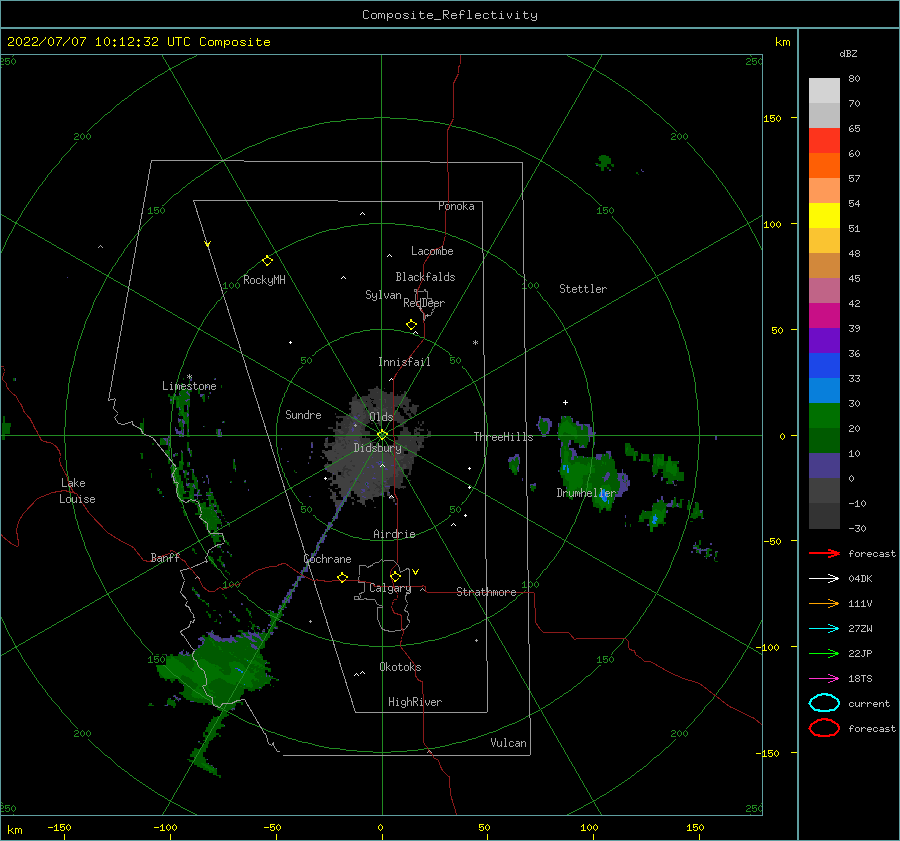Click the light blue swatch in the dBZ scale

click(824, 390)
